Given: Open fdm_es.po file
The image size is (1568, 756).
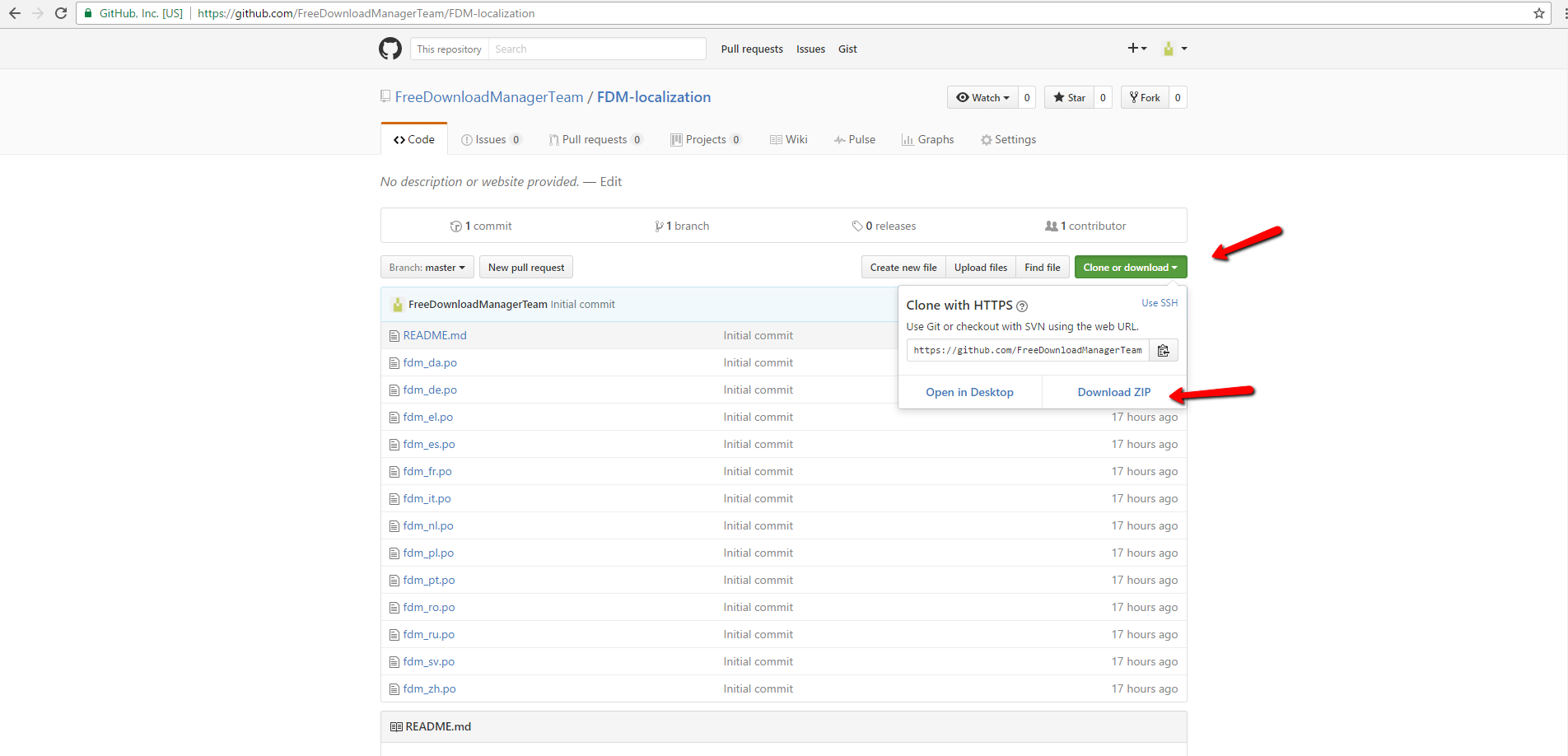Looking at the screenshot, I should [429, 445].
